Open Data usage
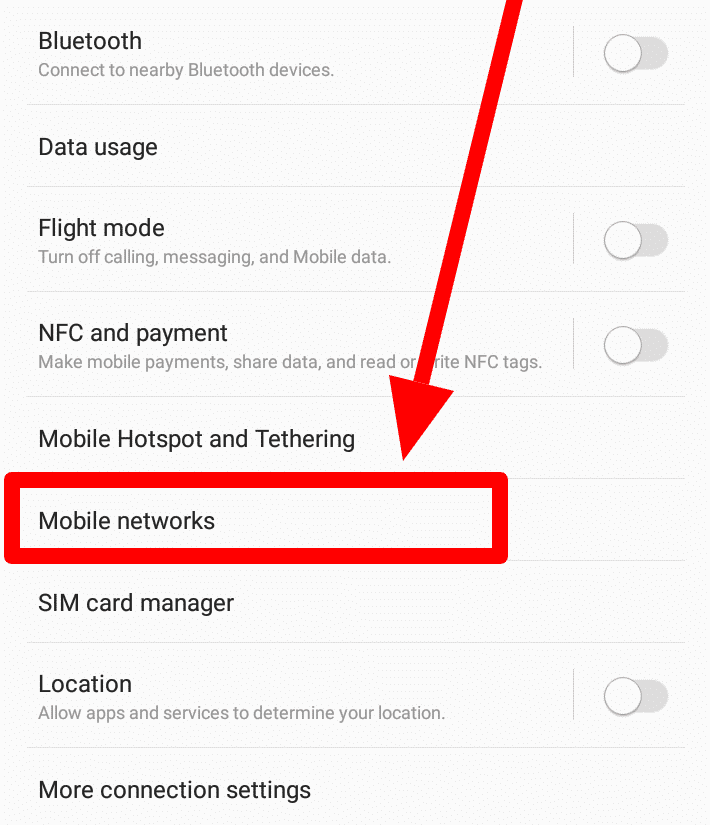 click(98, 147)
